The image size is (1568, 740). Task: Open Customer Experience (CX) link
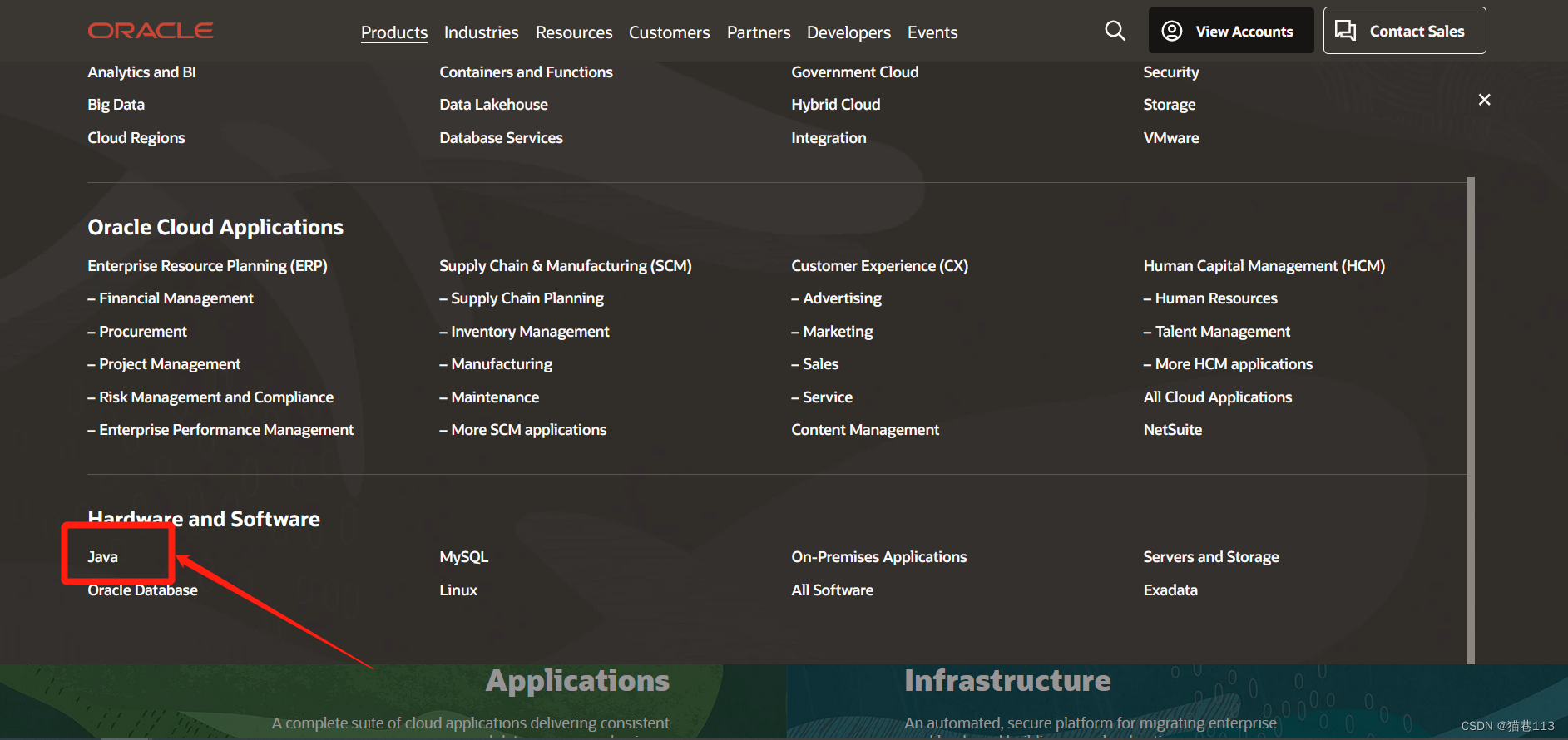coord(880,266)
